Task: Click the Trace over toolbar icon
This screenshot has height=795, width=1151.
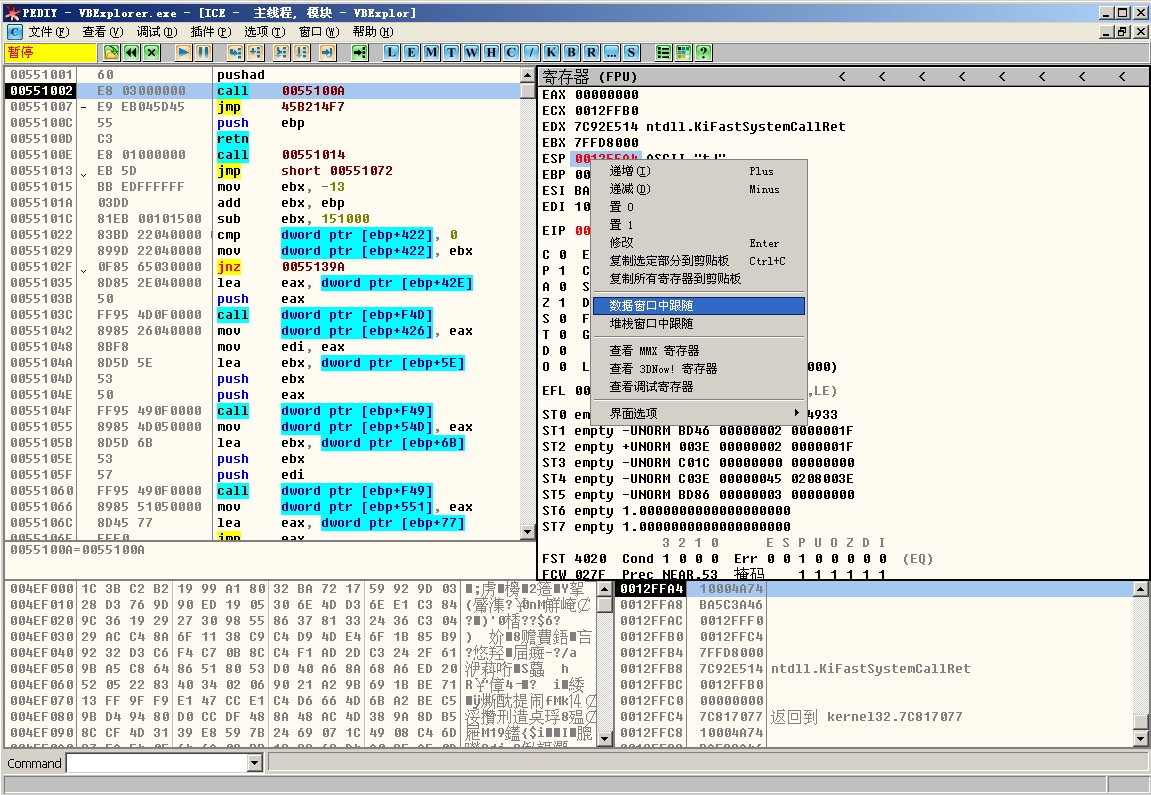Action: pos(301,52)
